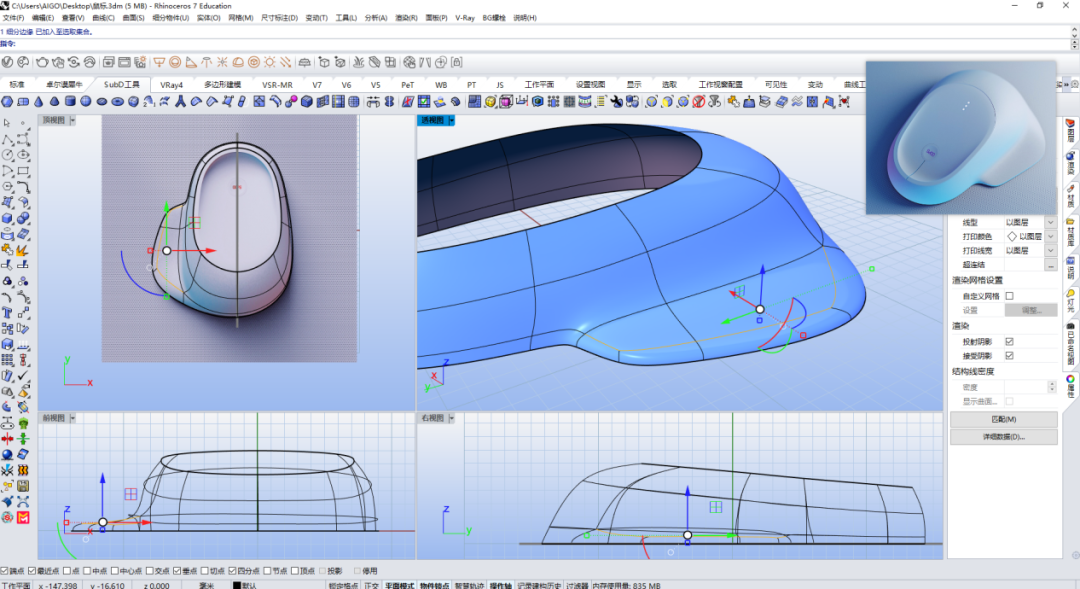Enable 交点 intersection osnap checkbox
Image resolution: width=1080 pixels, height=589 pixels.
149,570
